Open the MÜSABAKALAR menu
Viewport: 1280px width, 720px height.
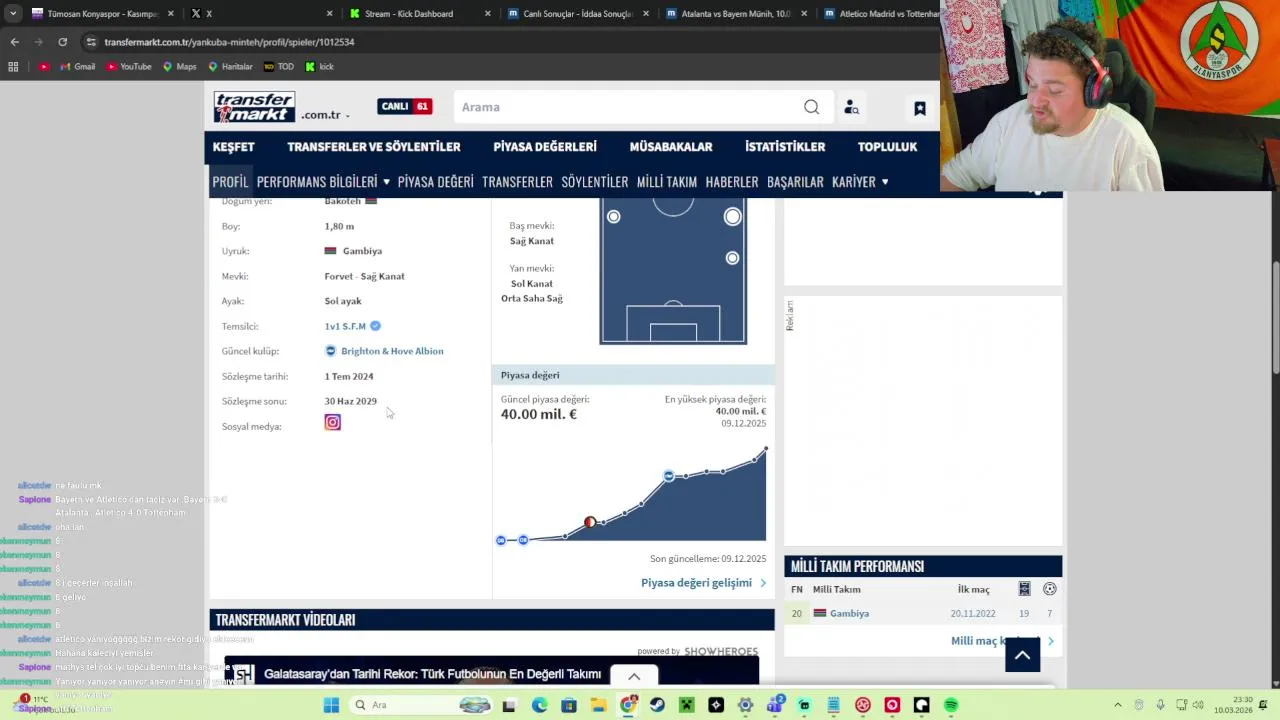(x=671, y=146)
